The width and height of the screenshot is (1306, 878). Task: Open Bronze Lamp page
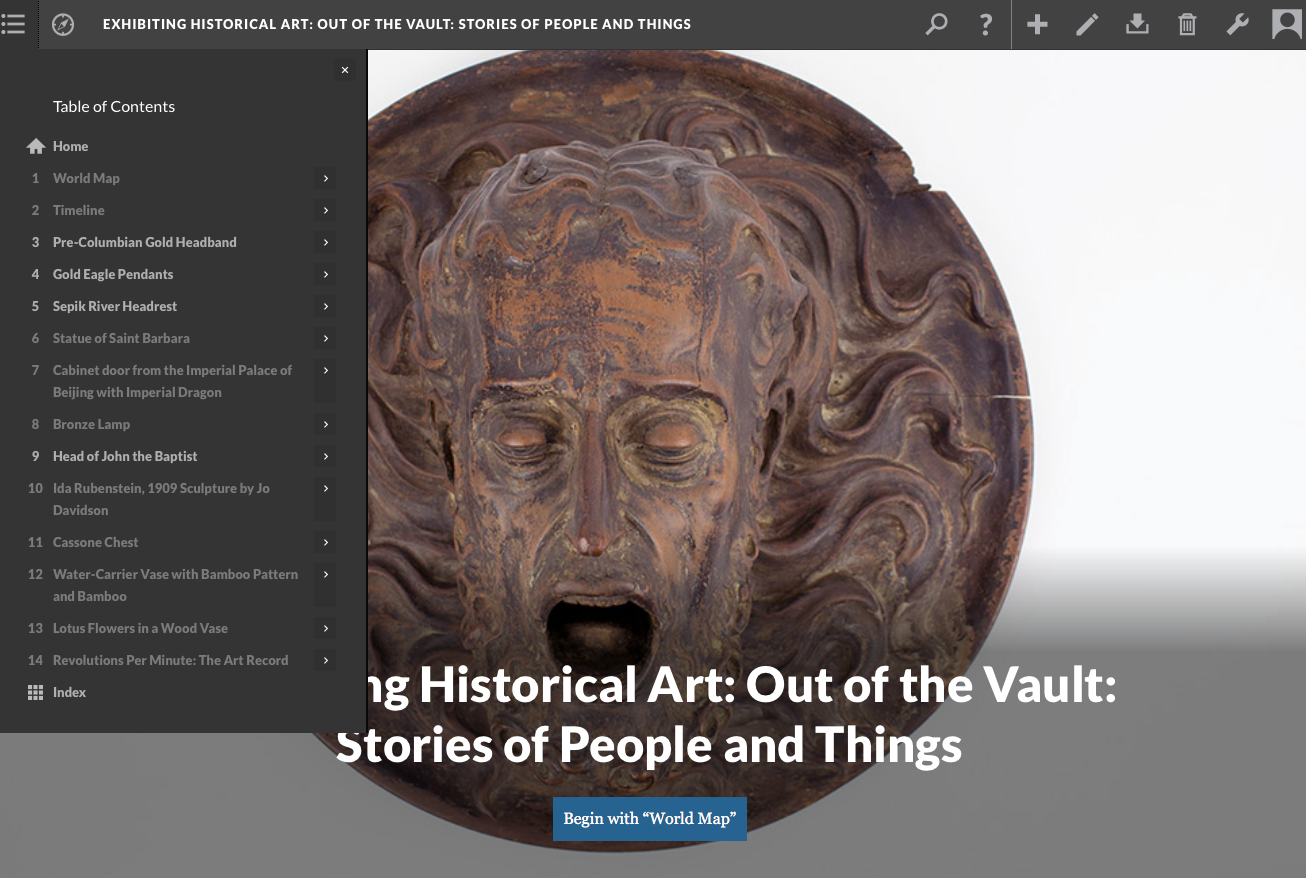point(92,424)
